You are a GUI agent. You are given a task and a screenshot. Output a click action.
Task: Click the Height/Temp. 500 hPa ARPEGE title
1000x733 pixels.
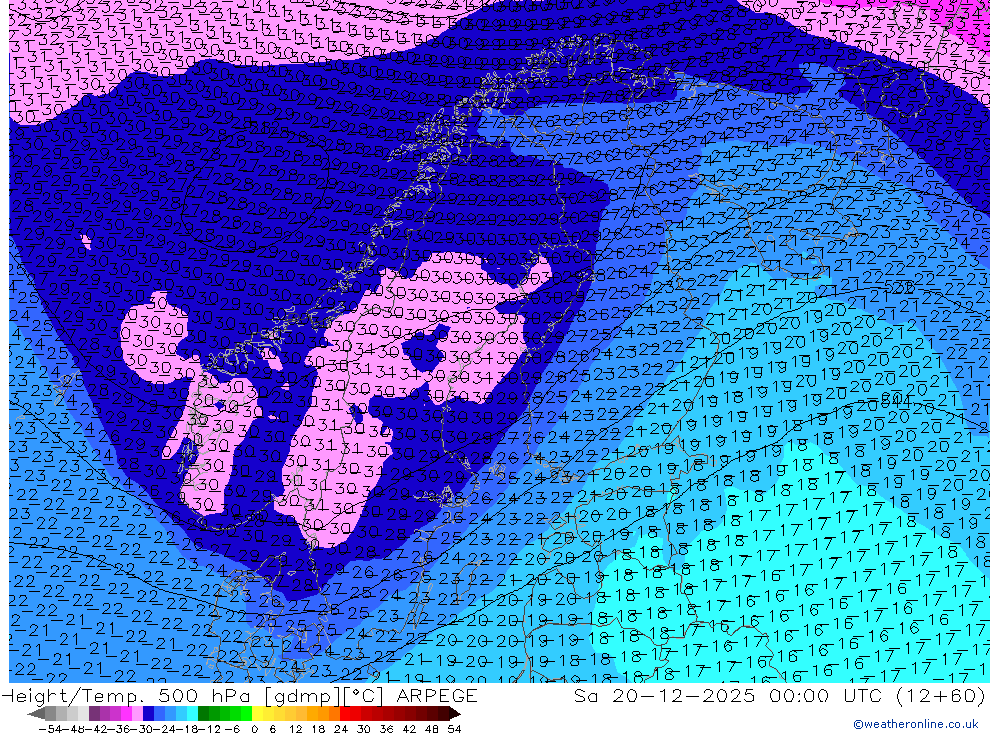[239, 696]
